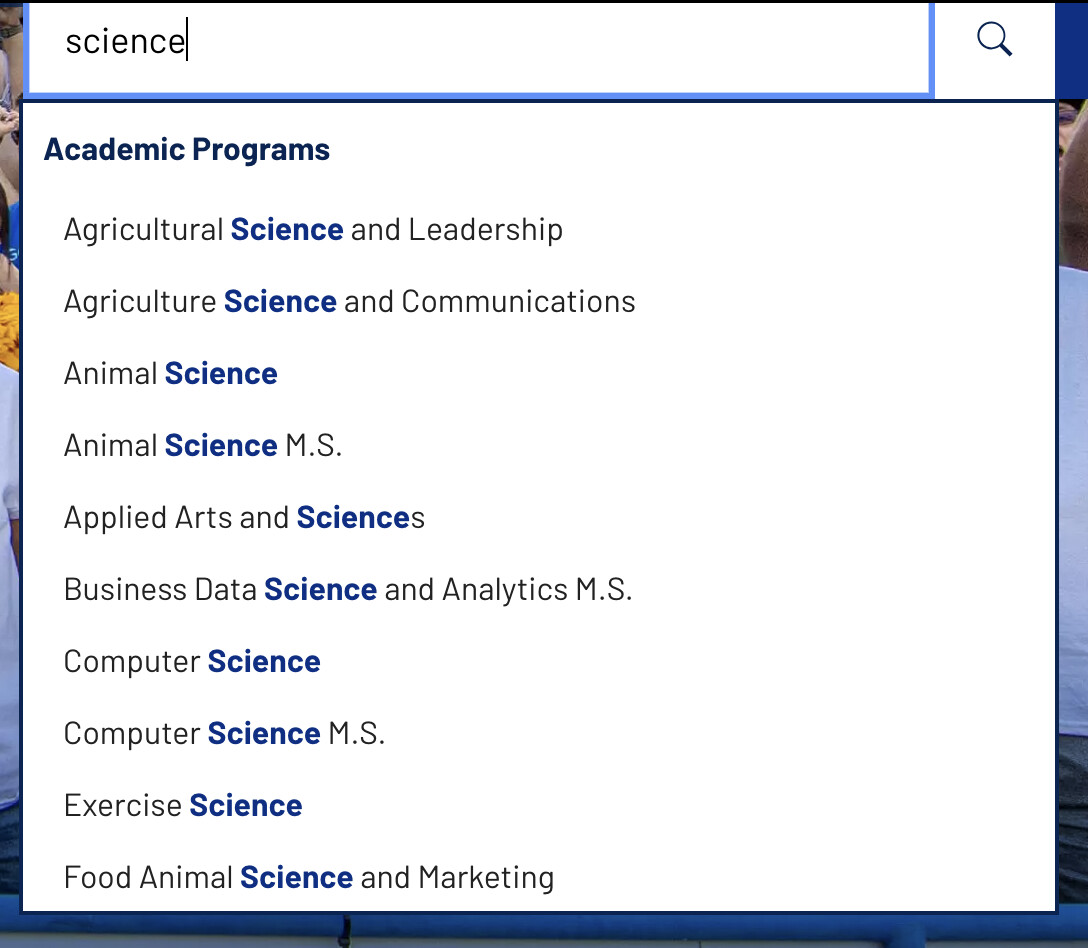Open the Animal Science M.S. result
This screenshot has width=1088, height=948.
203,446
